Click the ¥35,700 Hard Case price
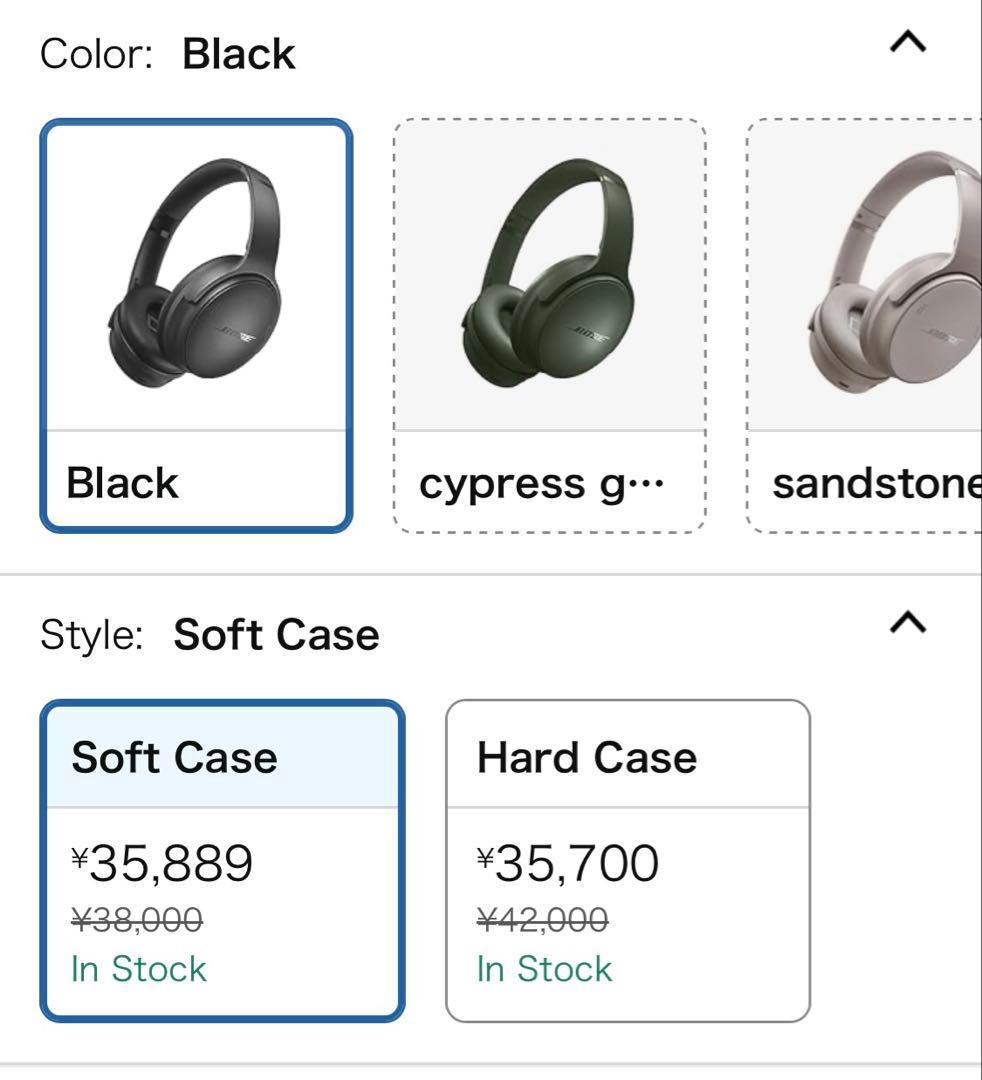Image resolution: width=982 pixels, height=1080 pixels. tap(566, 860)
